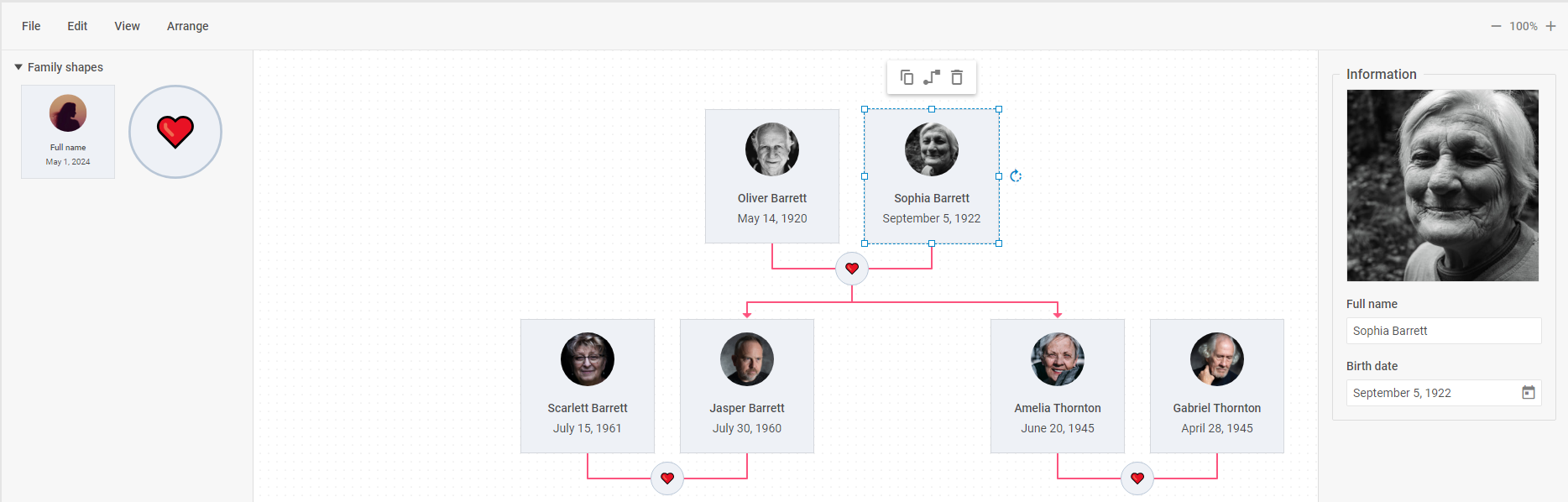1568x502 pixels.
Task: Open the birth date calendar picker
Action: point(1529,393)
